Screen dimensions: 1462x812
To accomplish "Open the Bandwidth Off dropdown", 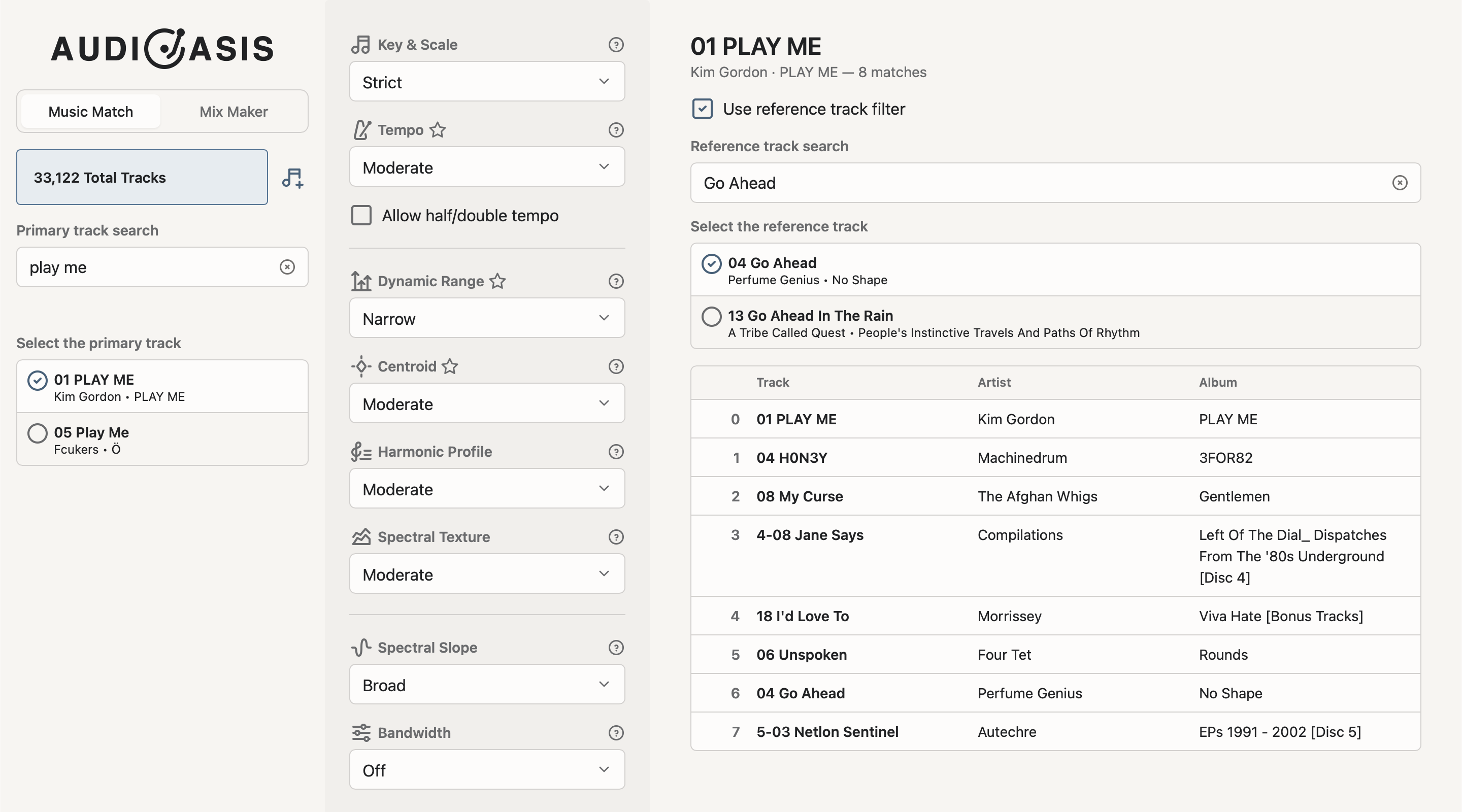I will 487,770.
